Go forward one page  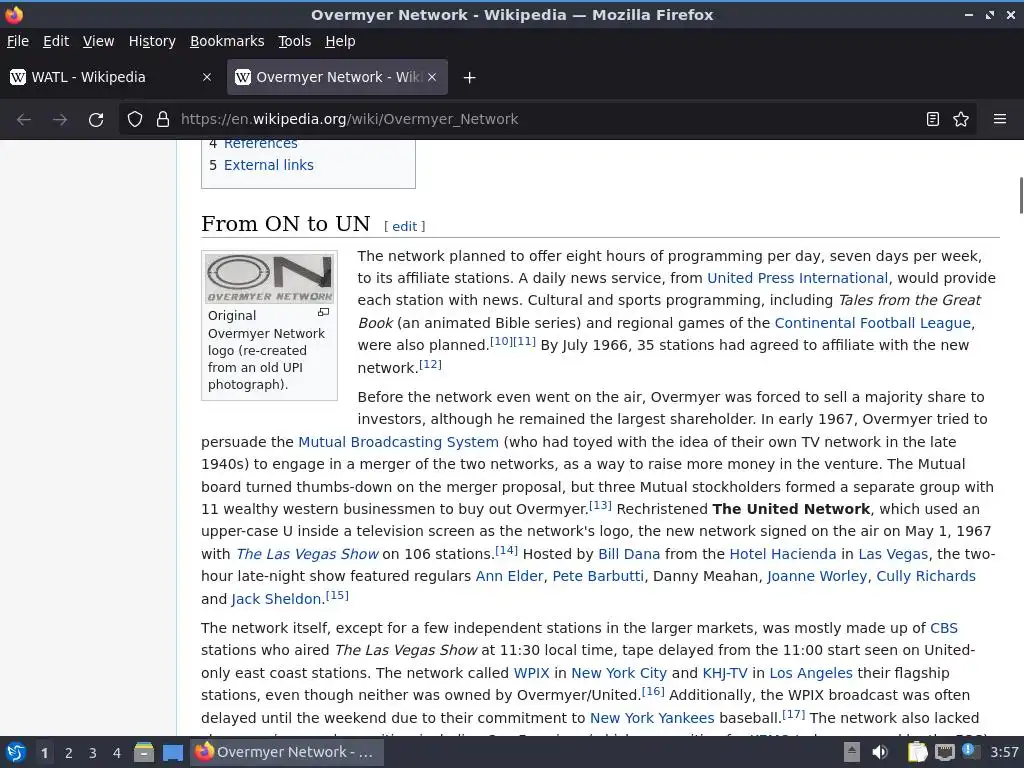60,120
